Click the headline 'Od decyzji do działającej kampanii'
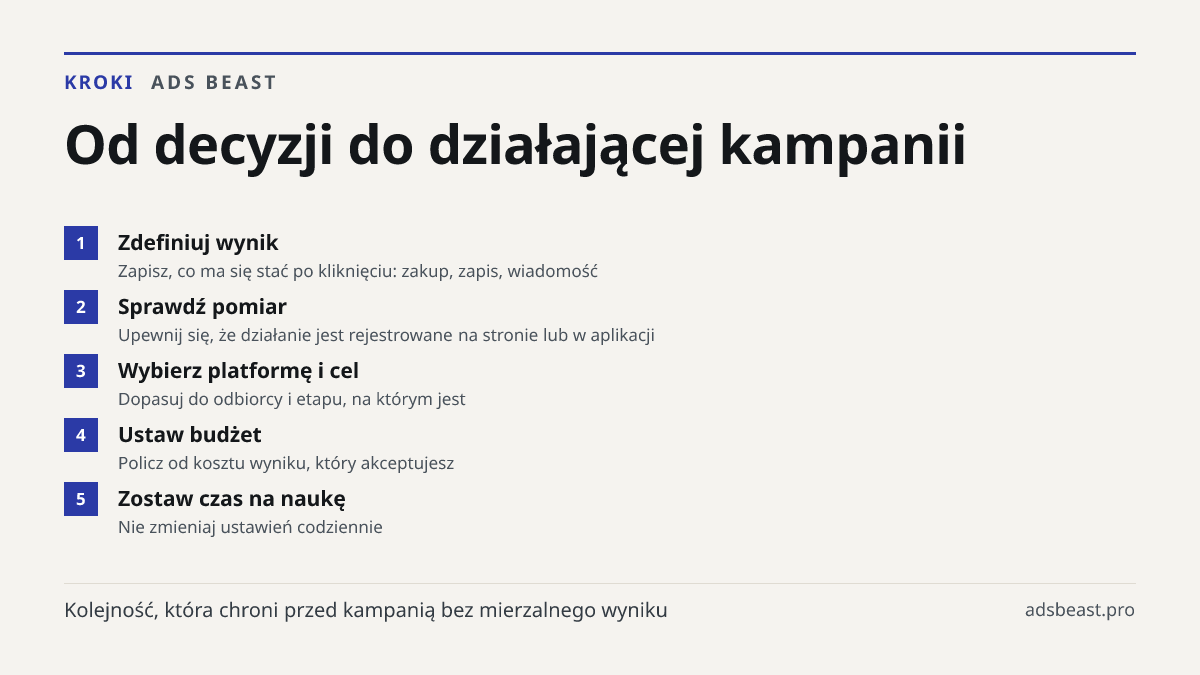 pos(515,146)
